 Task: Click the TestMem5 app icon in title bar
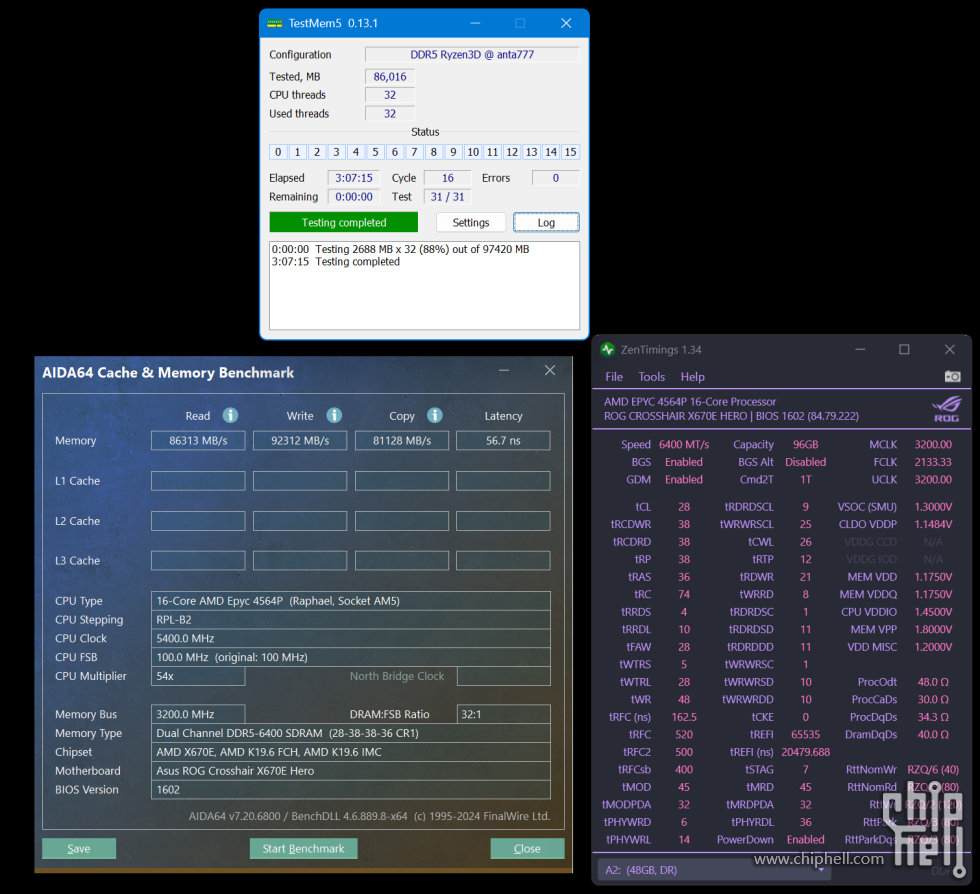click(274, 24)
